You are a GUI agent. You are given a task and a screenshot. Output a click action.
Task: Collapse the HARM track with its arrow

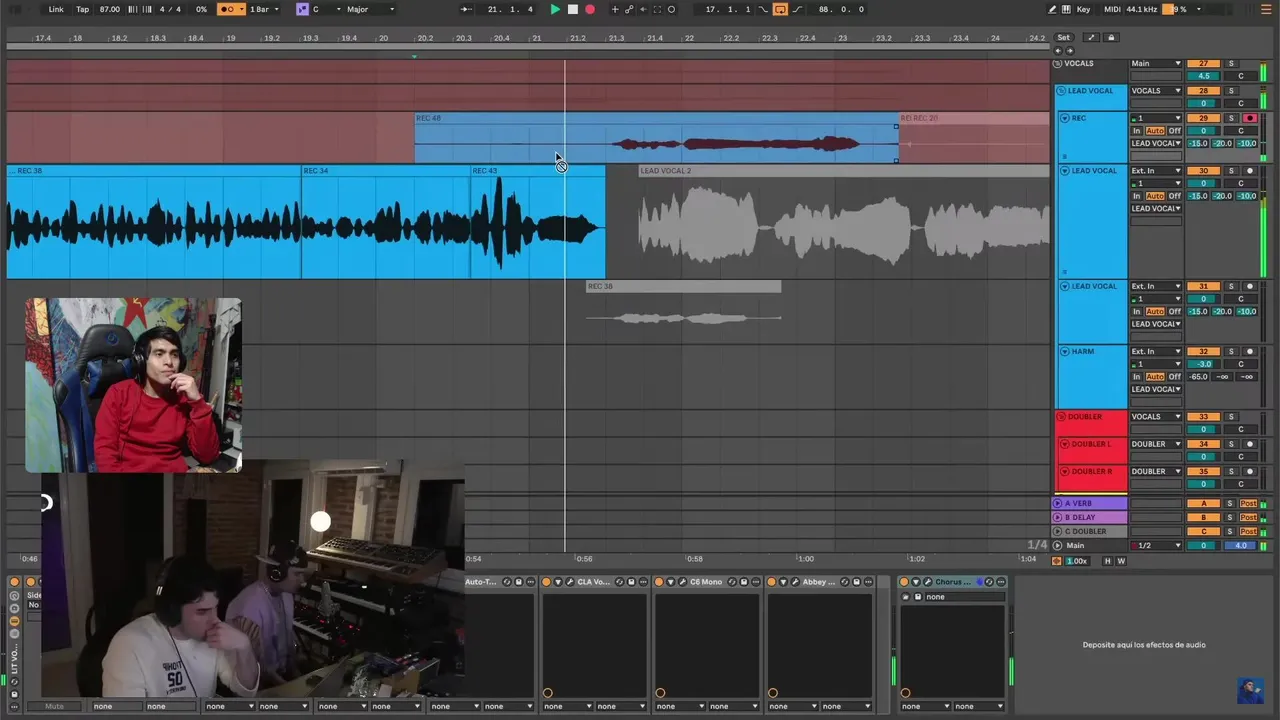tap(1065, 351)
